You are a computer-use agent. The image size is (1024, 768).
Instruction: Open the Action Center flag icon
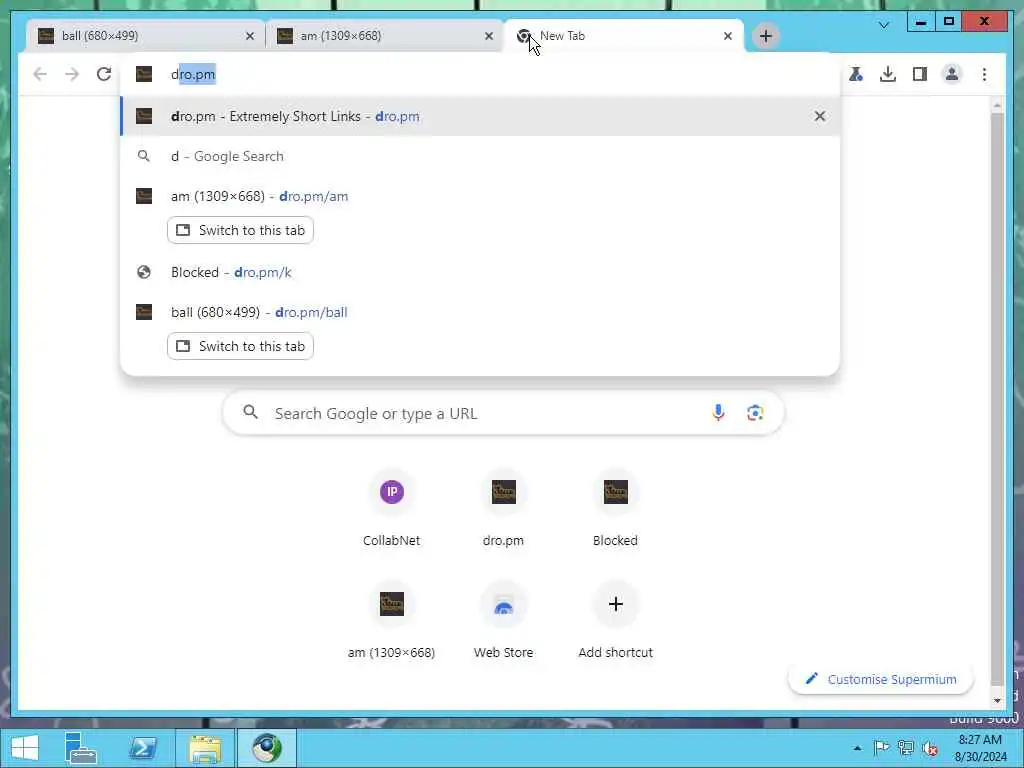pyautogui.click(x=881, y=748)
